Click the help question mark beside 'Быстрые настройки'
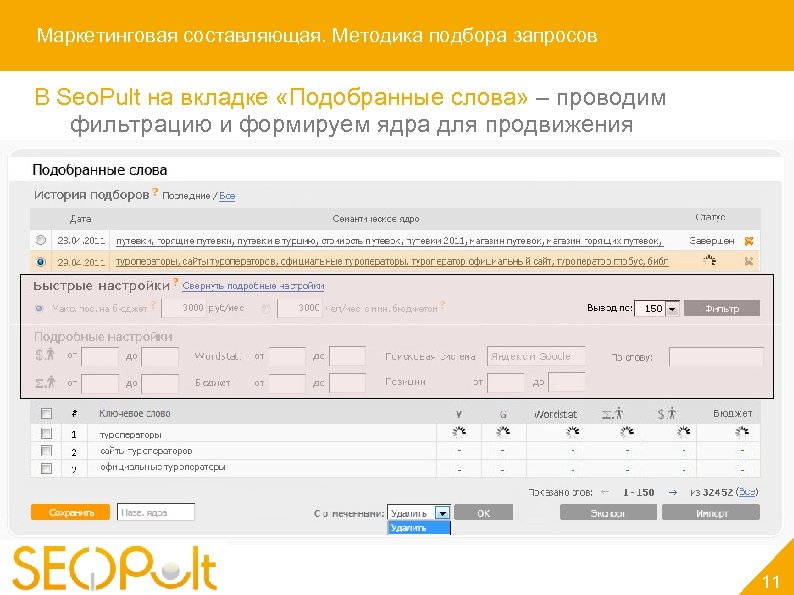The height and width of the screenshot is (595, 794). [x=175, y=282]
